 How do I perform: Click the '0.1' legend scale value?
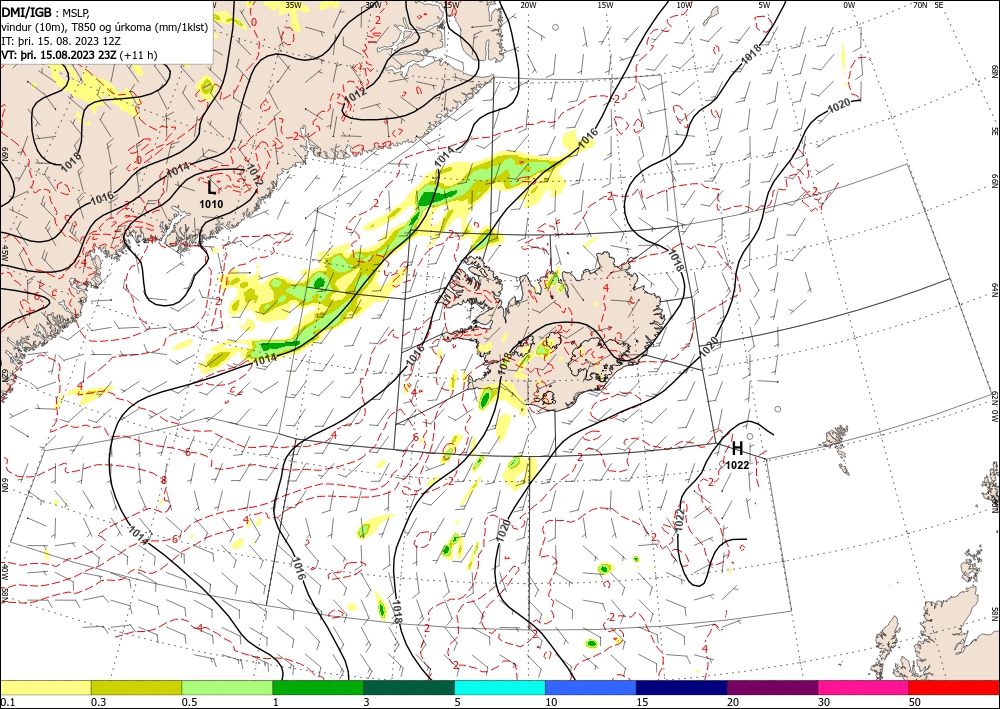tap(7, 702)
